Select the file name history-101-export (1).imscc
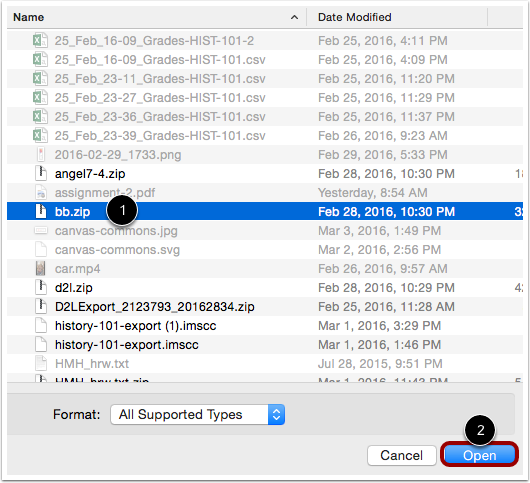Screen dimensions: 530x483 (x=136, y=325)
